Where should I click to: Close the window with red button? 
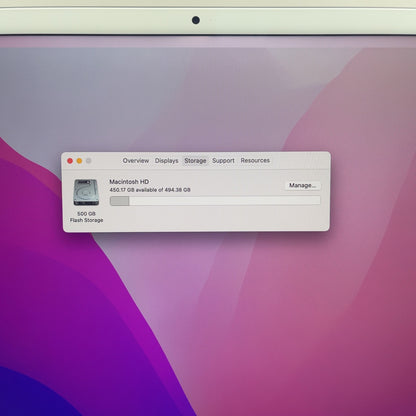[x=70, y=161]
